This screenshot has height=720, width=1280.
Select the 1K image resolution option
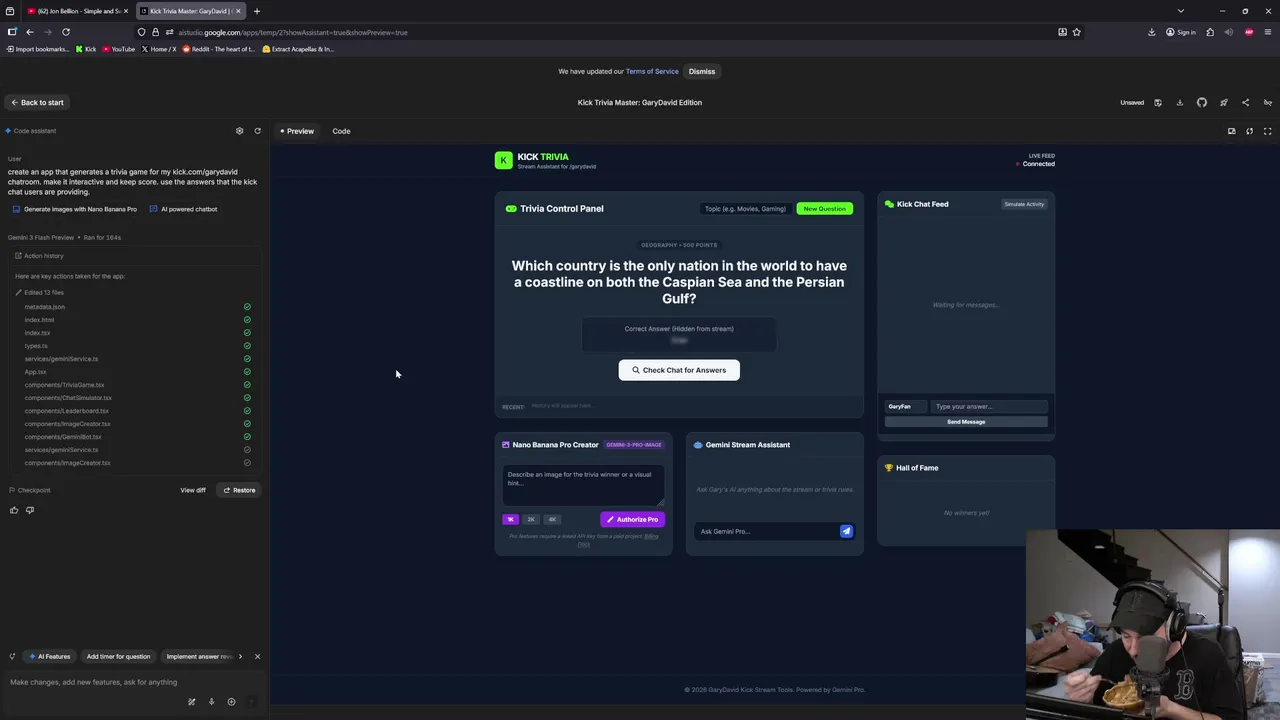point(510,519)
